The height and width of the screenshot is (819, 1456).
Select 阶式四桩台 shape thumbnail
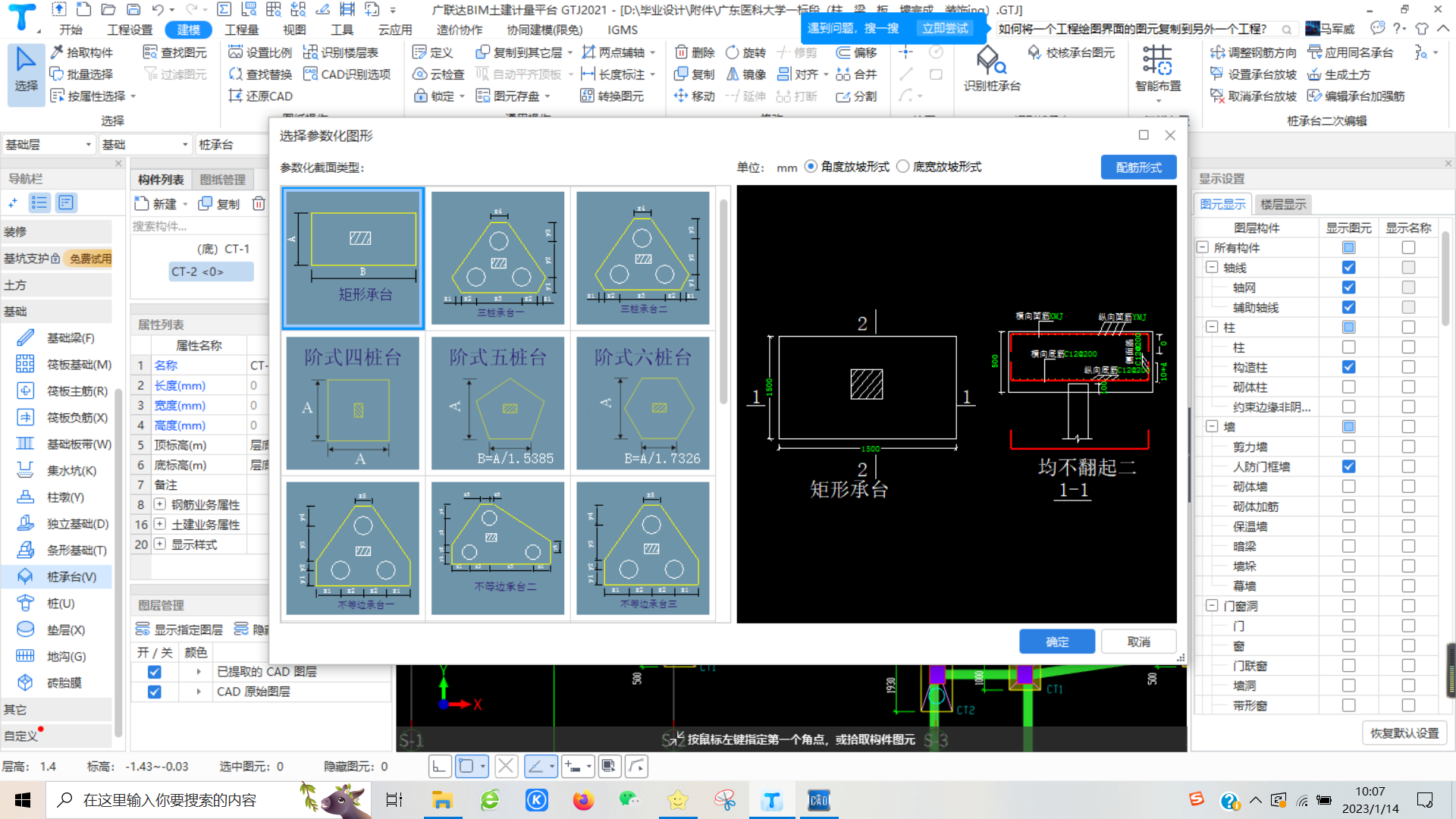point(353,403)
